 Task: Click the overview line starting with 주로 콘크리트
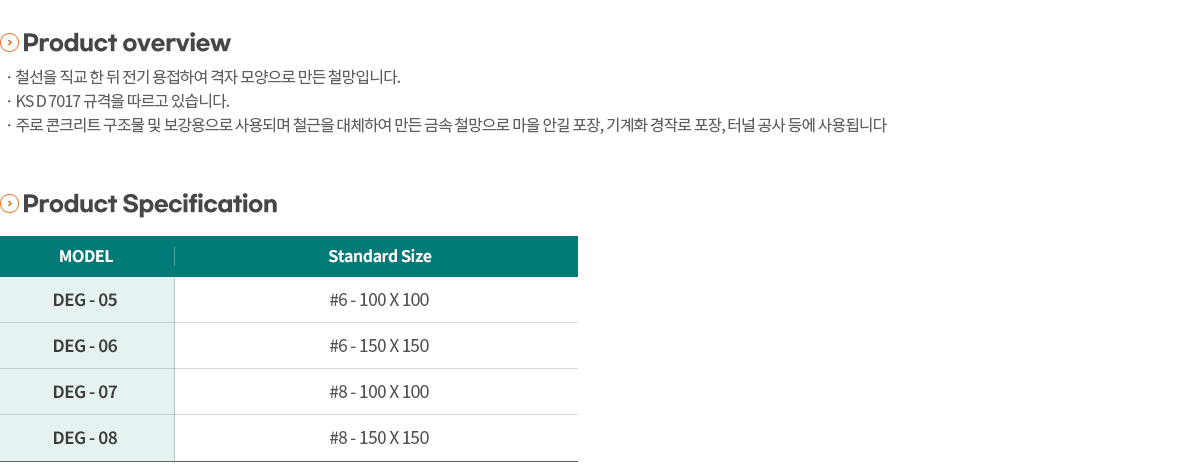[446, 125]
